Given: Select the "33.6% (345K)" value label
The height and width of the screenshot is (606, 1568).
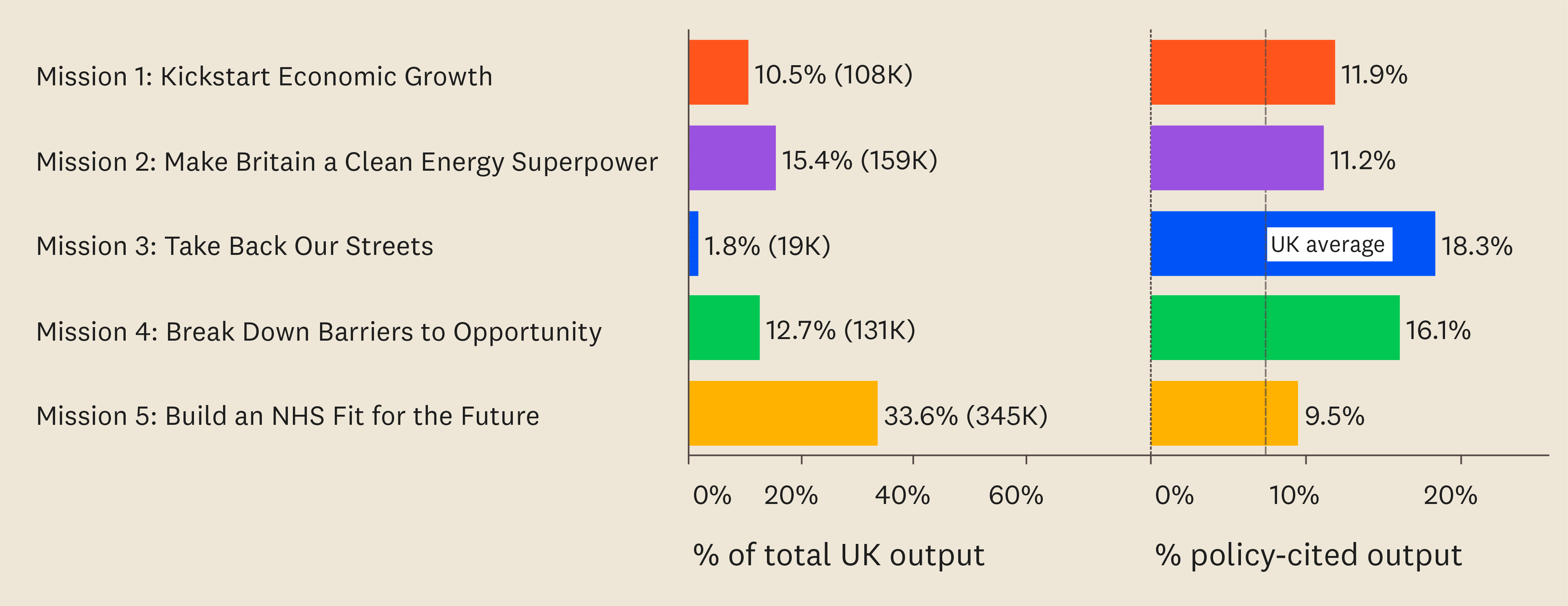Looking at the screenshot, I should (x=966, y=416).
